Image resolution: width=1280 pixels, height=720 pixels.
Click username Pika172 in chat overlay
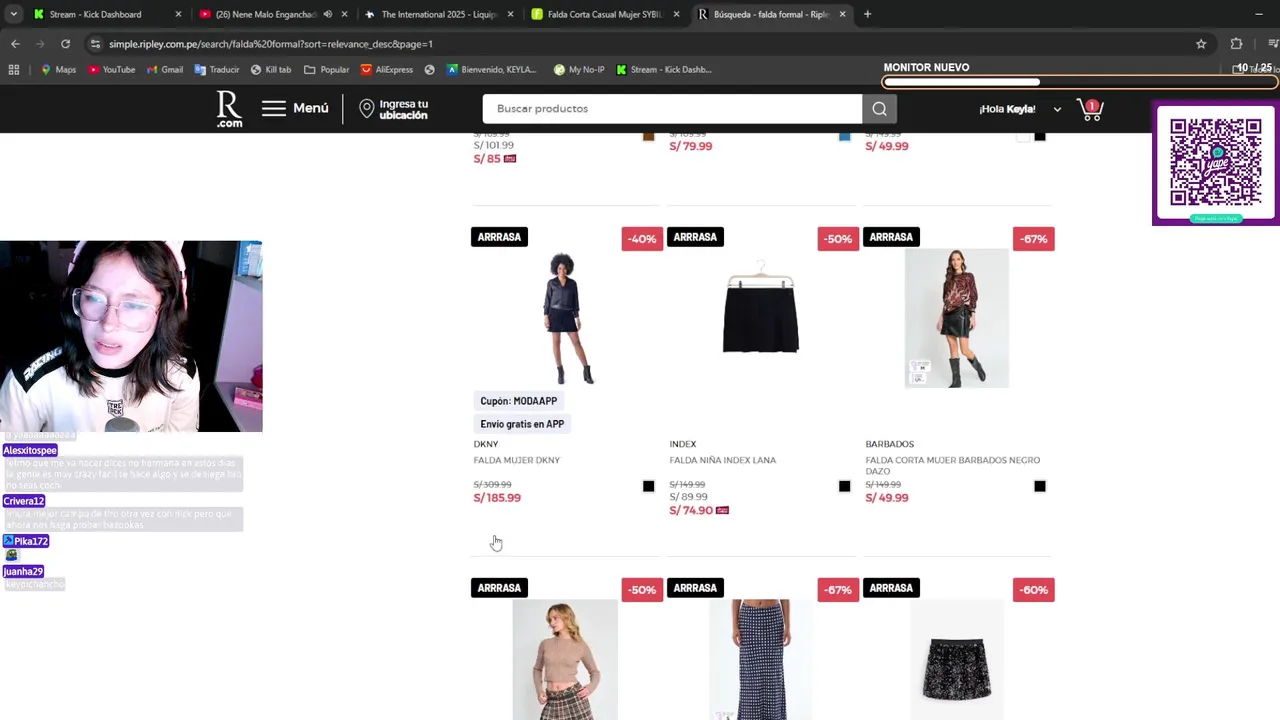click(x=26, y=541)
